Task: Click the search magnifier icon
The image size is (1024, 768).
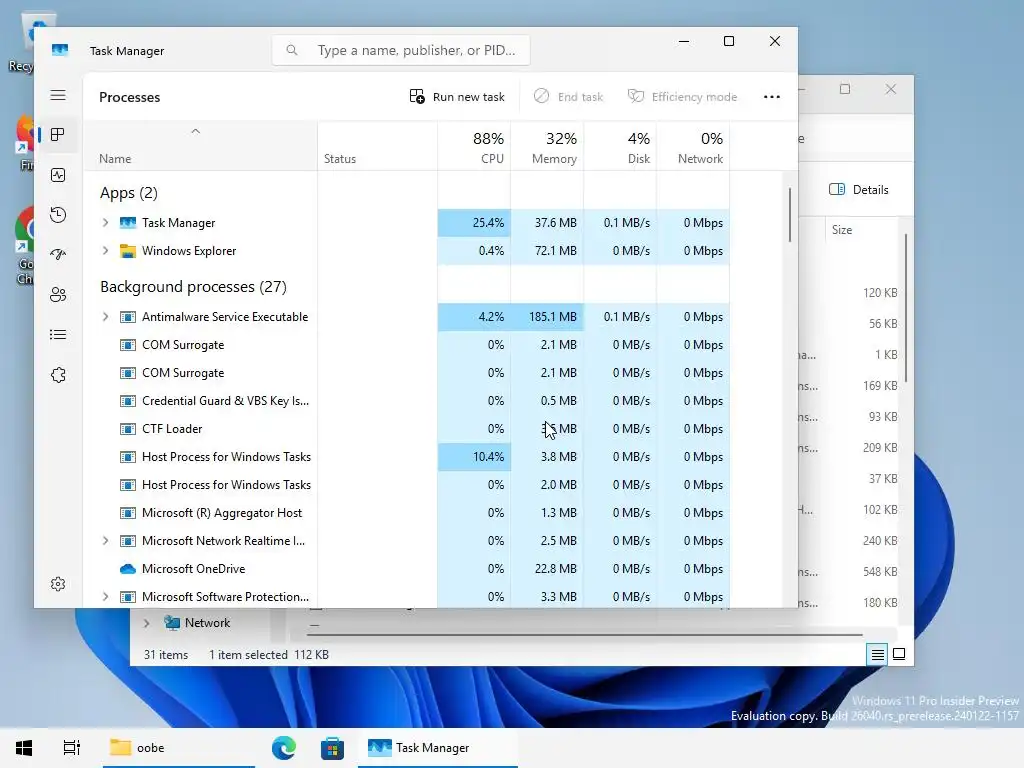Action: point(292,50)
